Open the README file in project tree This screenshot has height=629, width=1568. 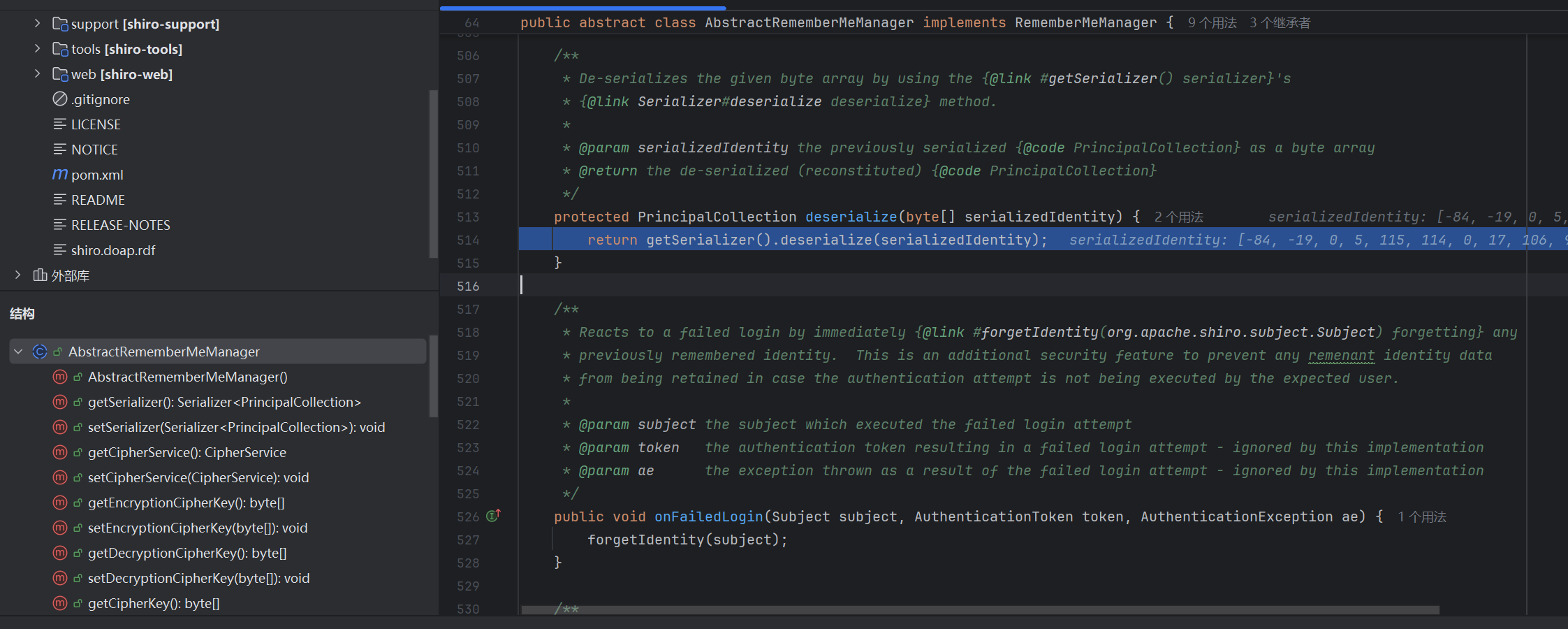pyautogui.click(x=98, y=200)
